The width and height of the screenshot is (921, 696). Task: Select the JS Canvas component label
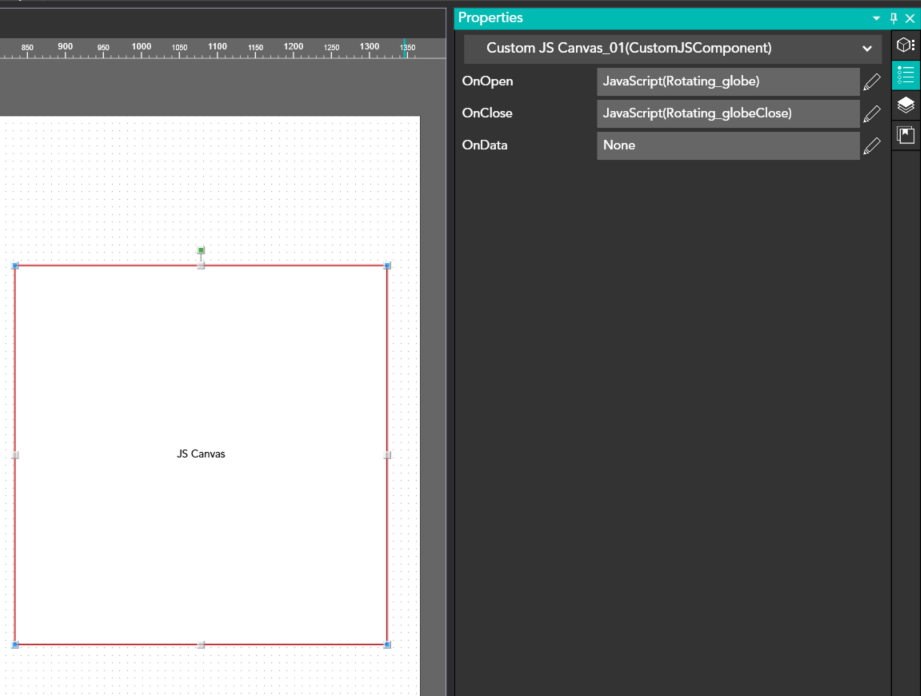click(201, 454)
